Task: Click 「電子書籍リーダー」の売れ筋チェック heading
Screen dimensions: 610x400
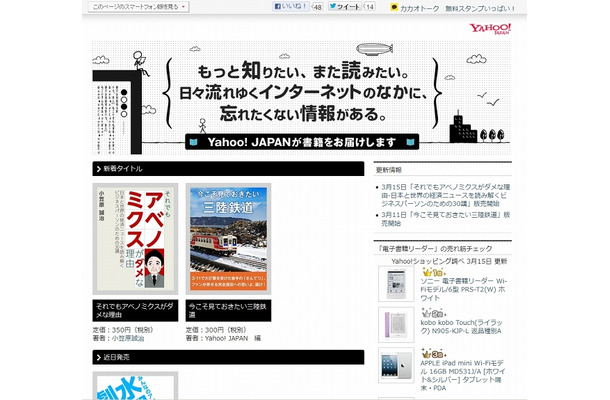Action: pyautogui.click(x=435, y=249)
